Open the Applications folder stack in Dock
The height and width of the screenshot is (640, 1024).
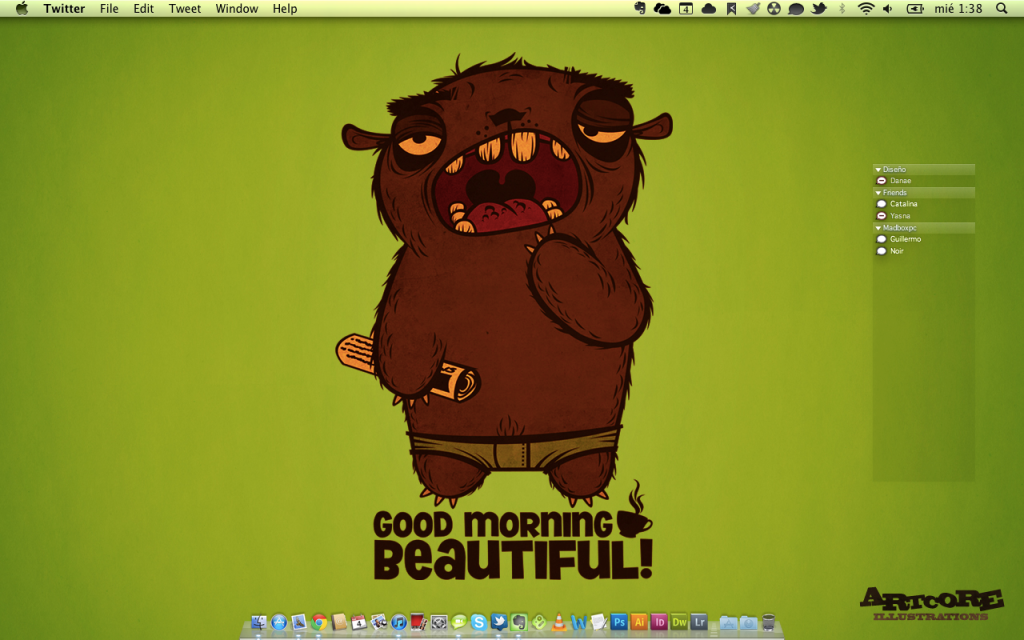(x=728, y=622)
